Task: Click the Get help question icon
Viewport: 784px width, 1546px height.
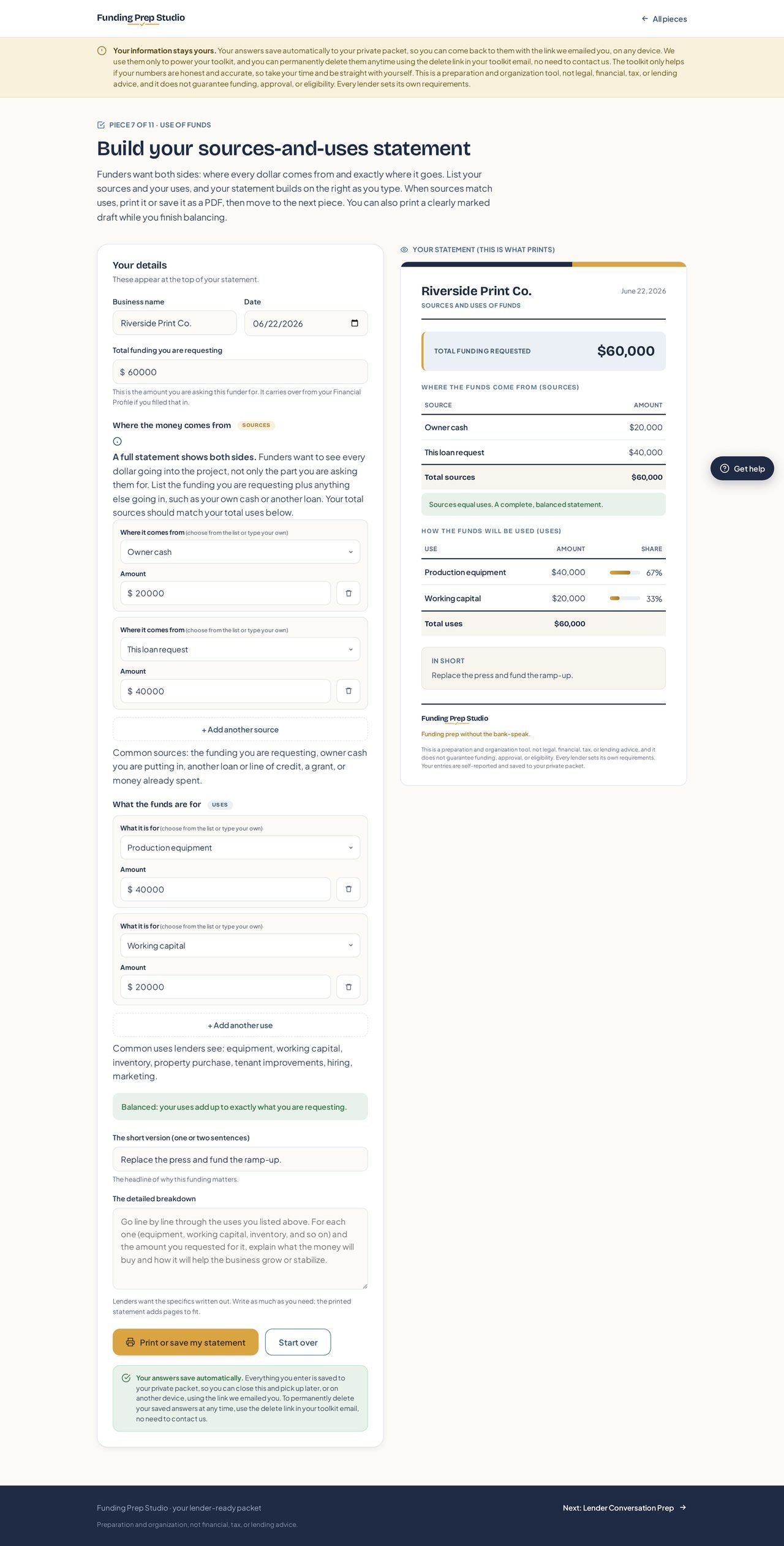Action: click(725, 469)
